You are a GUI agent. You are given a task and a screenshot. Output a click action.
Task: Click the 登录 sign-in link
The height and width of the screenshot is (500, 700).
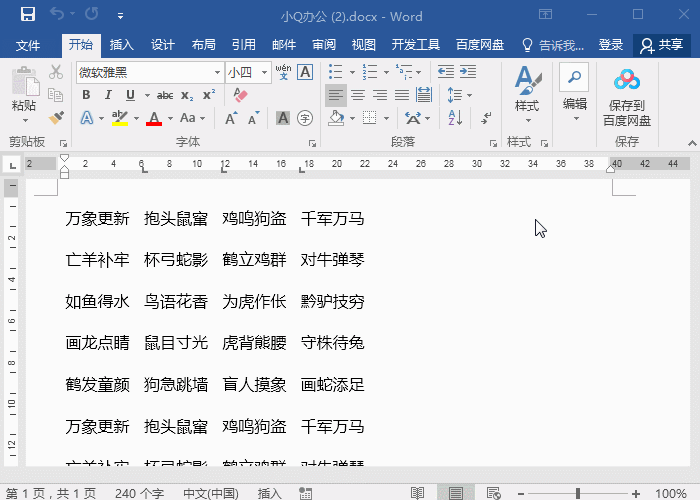[610, 45]
